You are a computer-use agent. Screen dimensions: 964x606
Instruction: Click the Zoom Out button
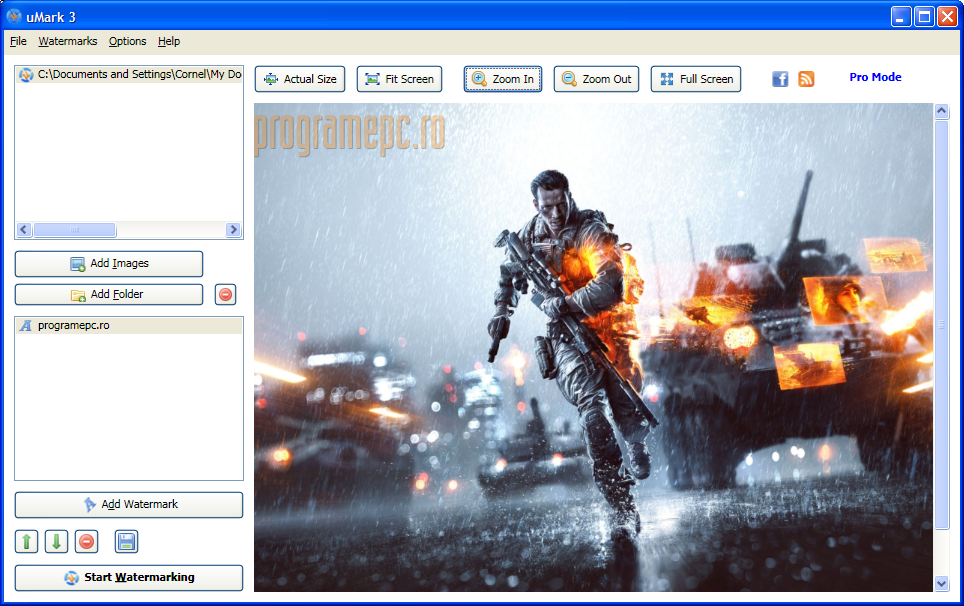tap(596, 79)
